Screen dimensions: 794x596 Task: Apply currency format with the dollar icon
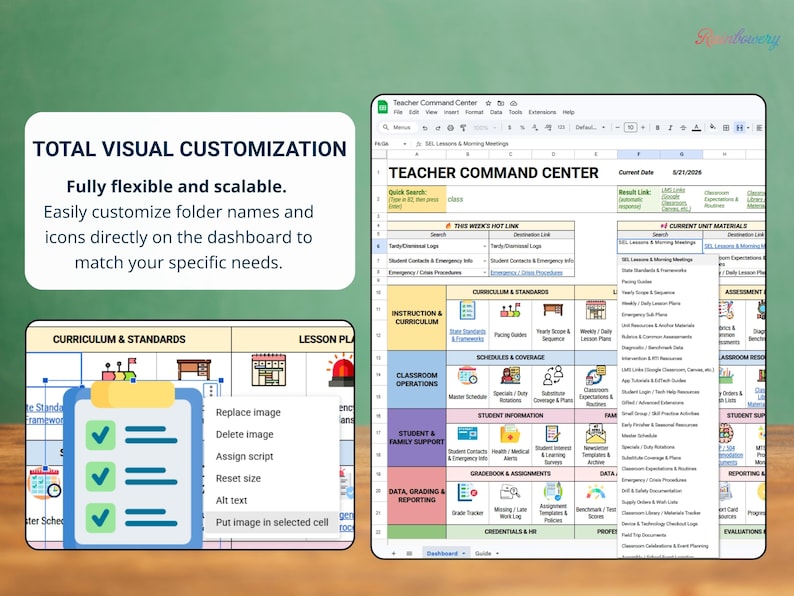509,128
